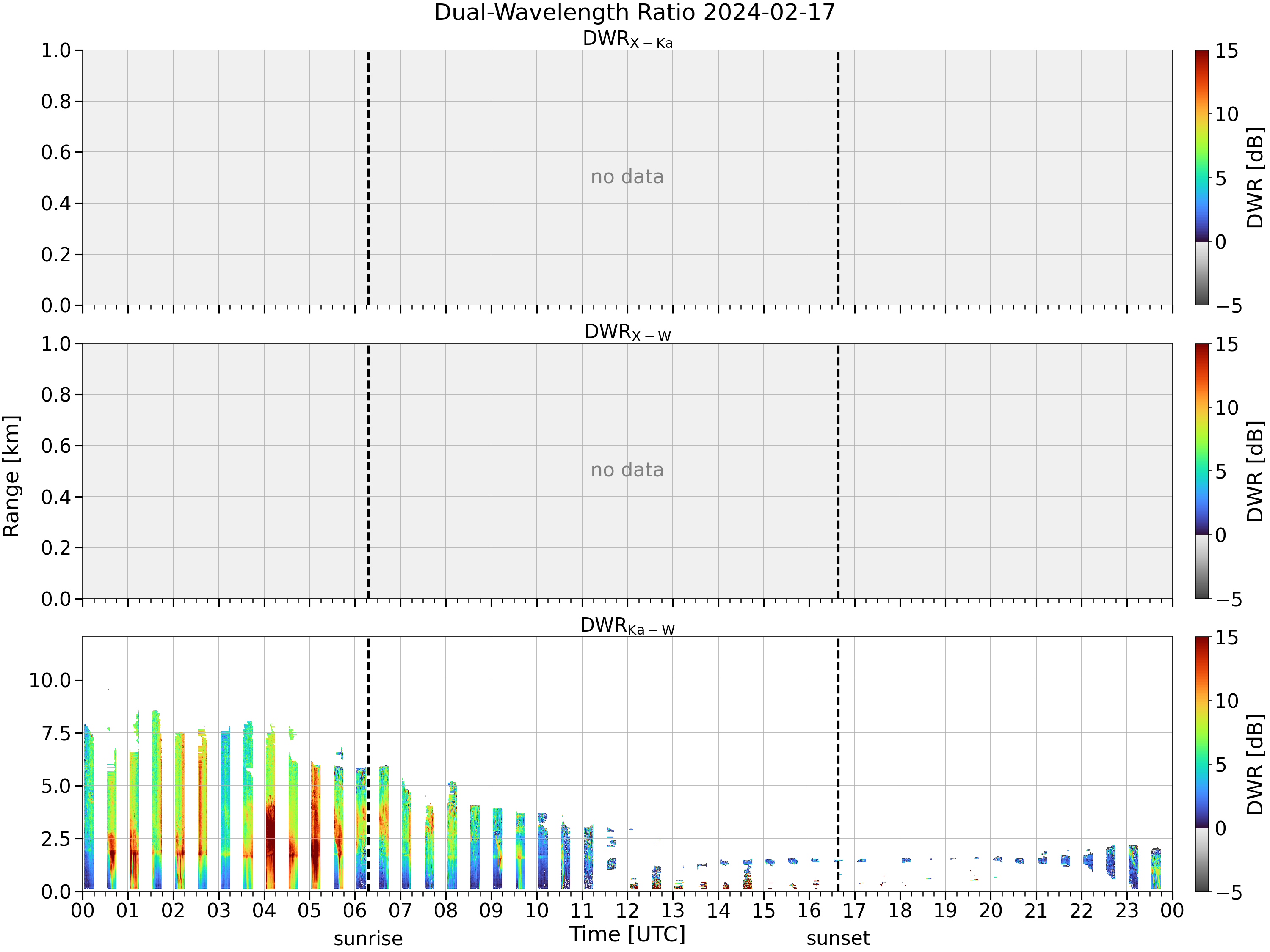Click the 'no data' text in middle panel
The image size is (1270, 952).
click(x=627, y=470)
